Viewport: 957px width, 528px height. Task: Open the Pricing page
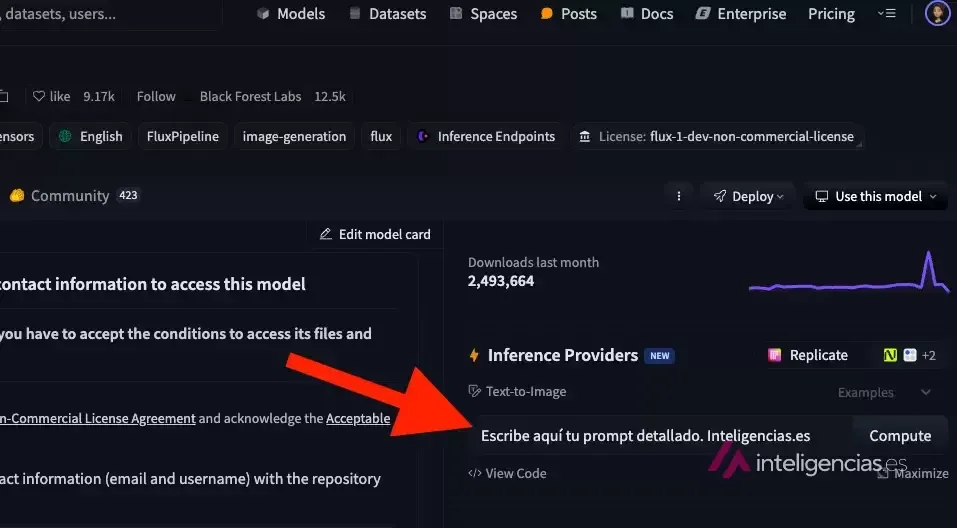(x=831, y=13)
